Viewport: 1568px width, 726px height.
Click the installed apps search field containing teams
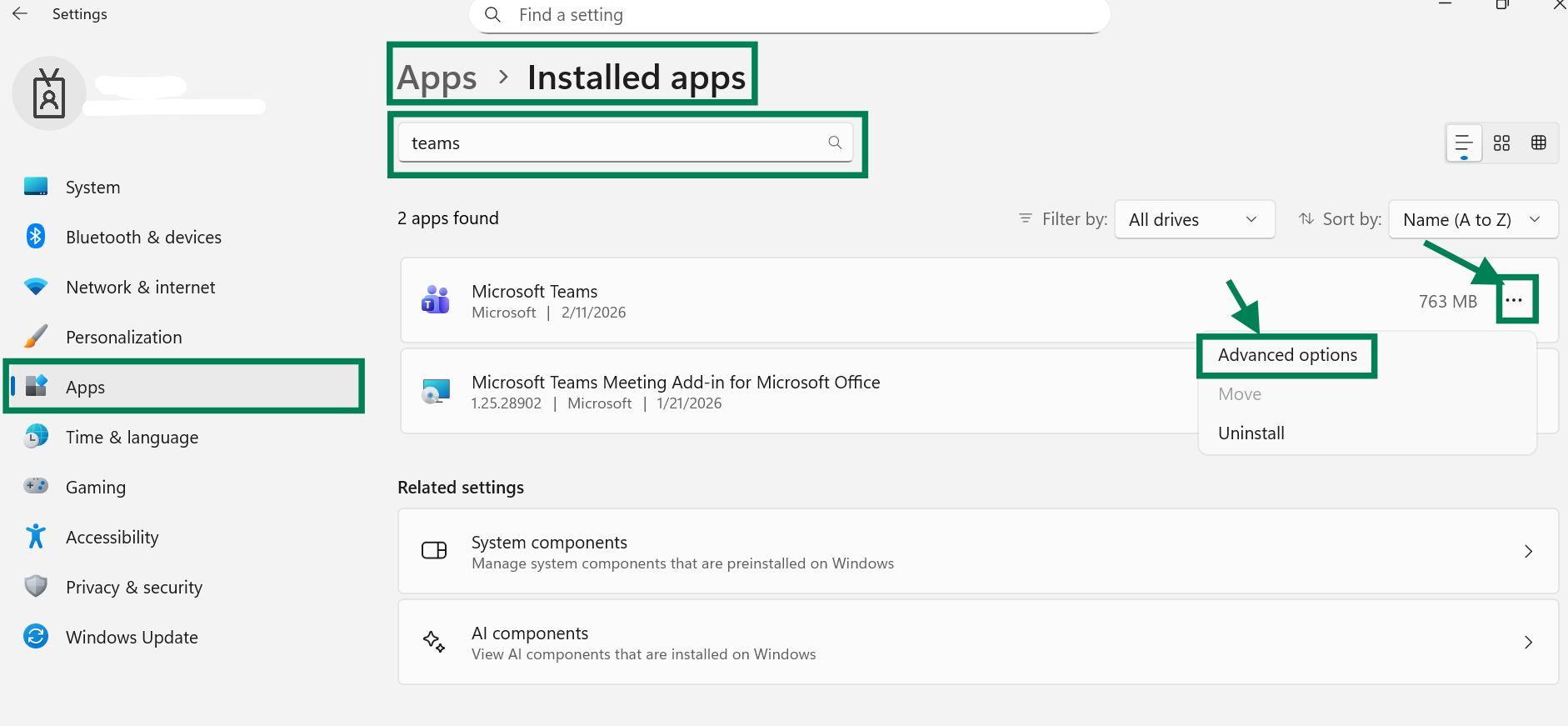click(625, 143)
